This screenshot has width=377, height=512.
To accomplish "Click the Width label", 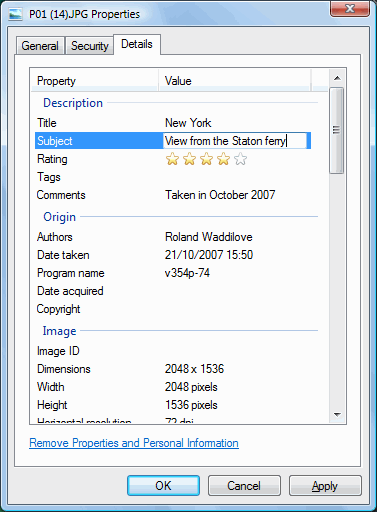I will pos(51,387).
